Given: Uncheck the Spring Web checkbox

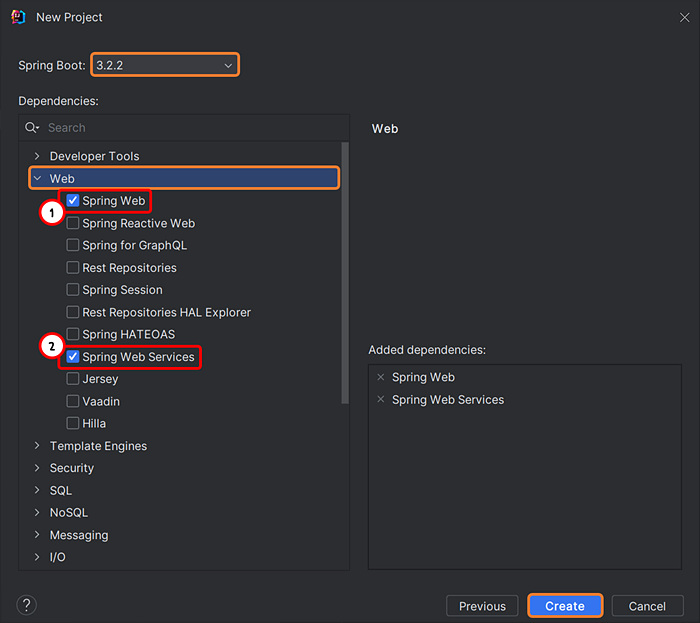Looking at the screenshot, I should click(x=72, y=200).
